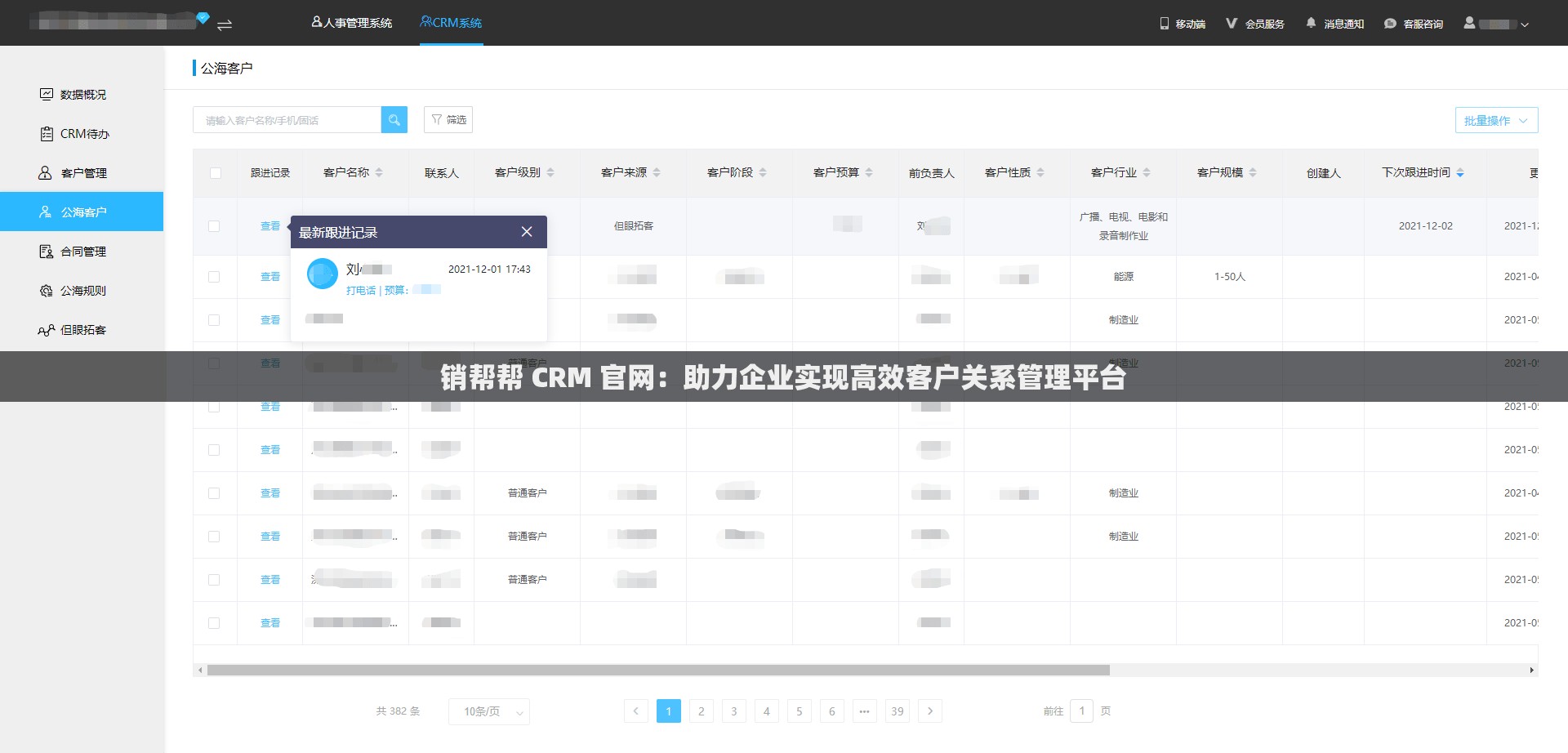
Task: Open 公海客户 in sidebar
Action: [x=82, y=212]
